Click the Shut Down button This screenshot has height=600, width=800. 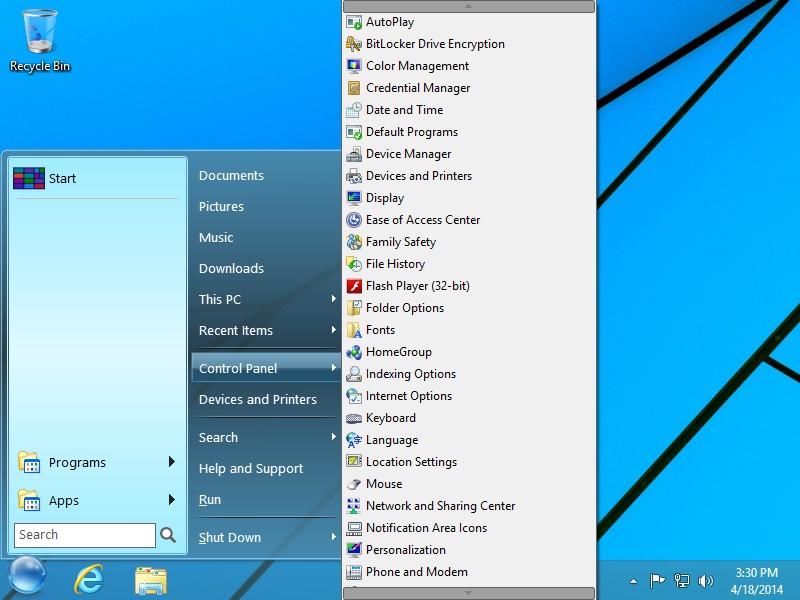click(229, 537)
